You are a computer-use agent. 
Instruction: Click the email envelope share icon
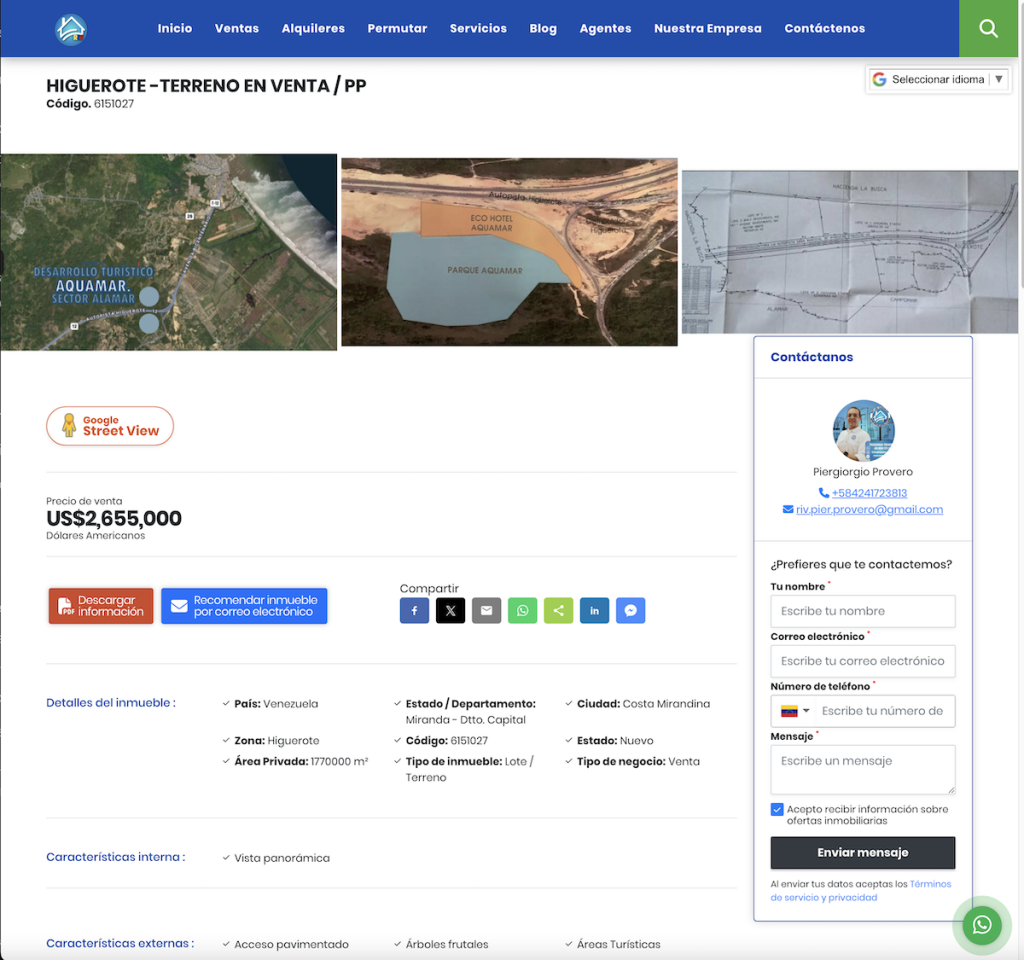tap(486, 610)
